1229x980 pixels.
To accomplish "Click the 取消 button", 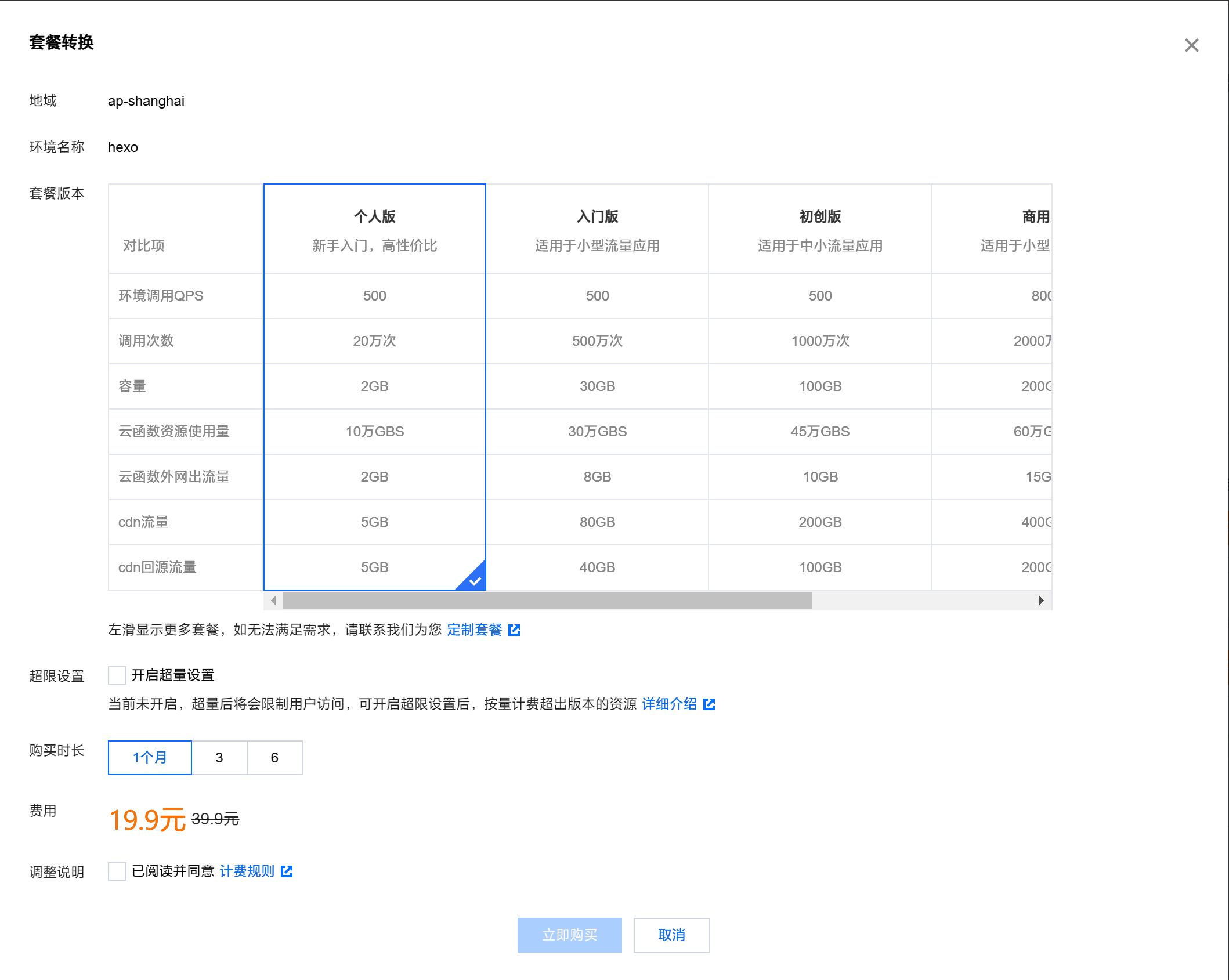I will [671, 935].
